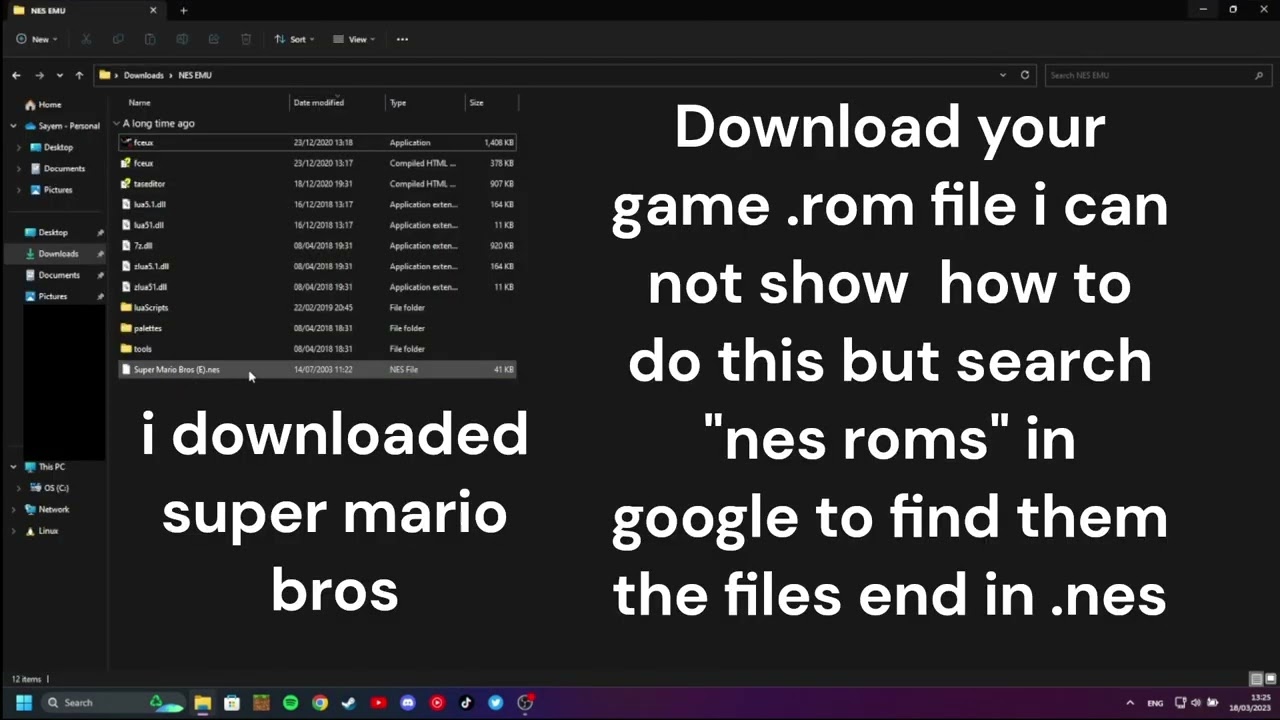Open Linux in the navigation pane
The height and width of the screenshot is (720, 1280).
(47, 531)
